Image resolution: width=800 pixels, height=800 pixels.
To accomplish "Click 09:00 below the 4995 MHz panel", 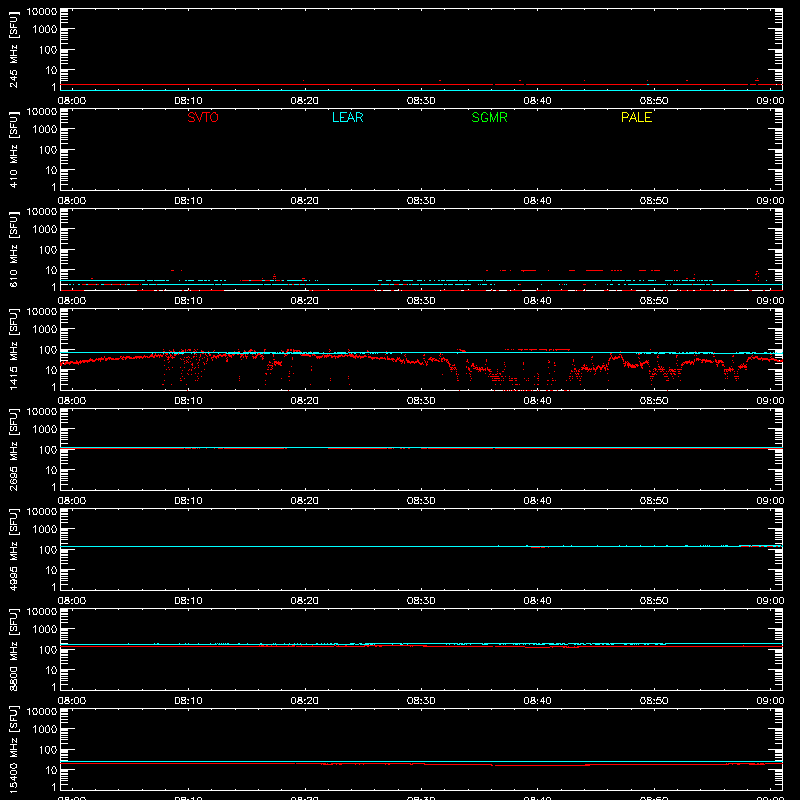I will (x=770, y=601).
